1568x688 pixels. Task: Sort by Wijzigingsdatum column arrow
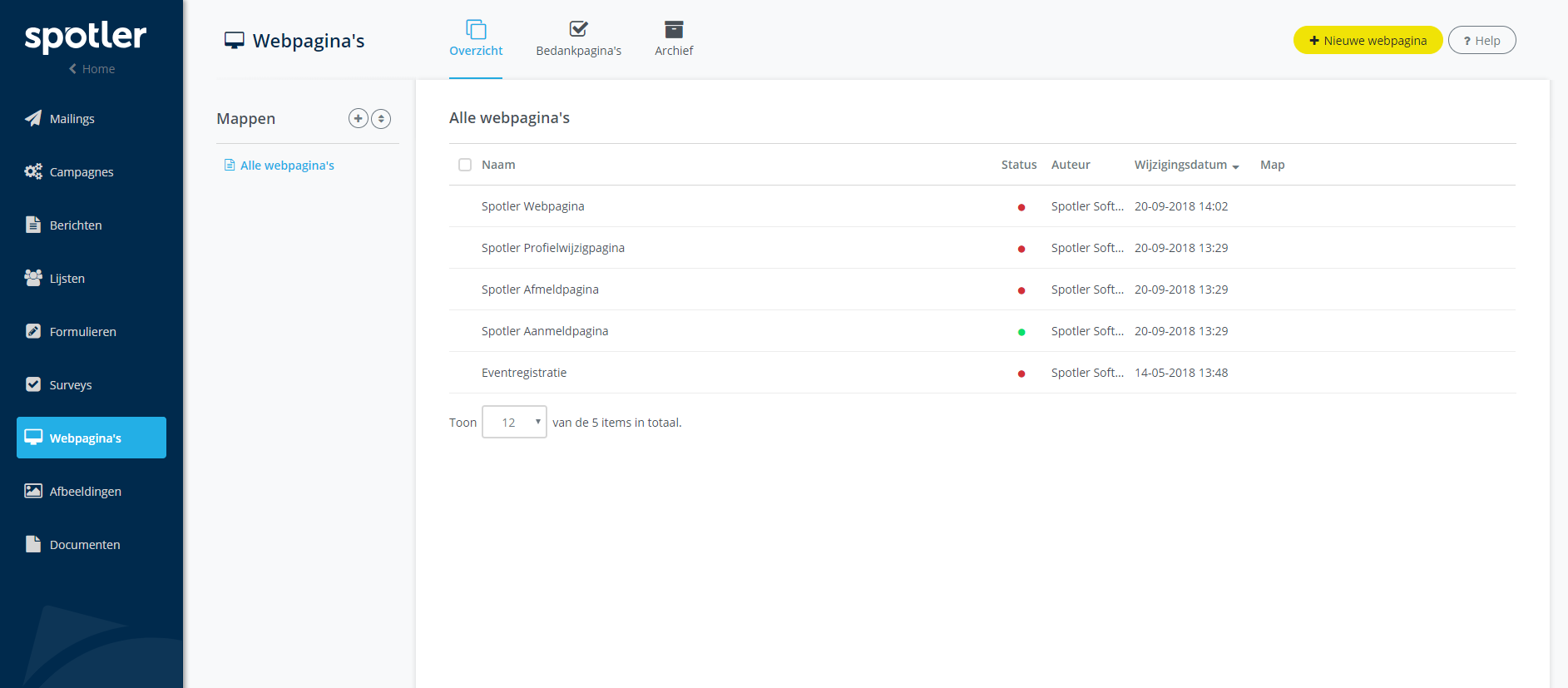click(x=1235, y=166)
